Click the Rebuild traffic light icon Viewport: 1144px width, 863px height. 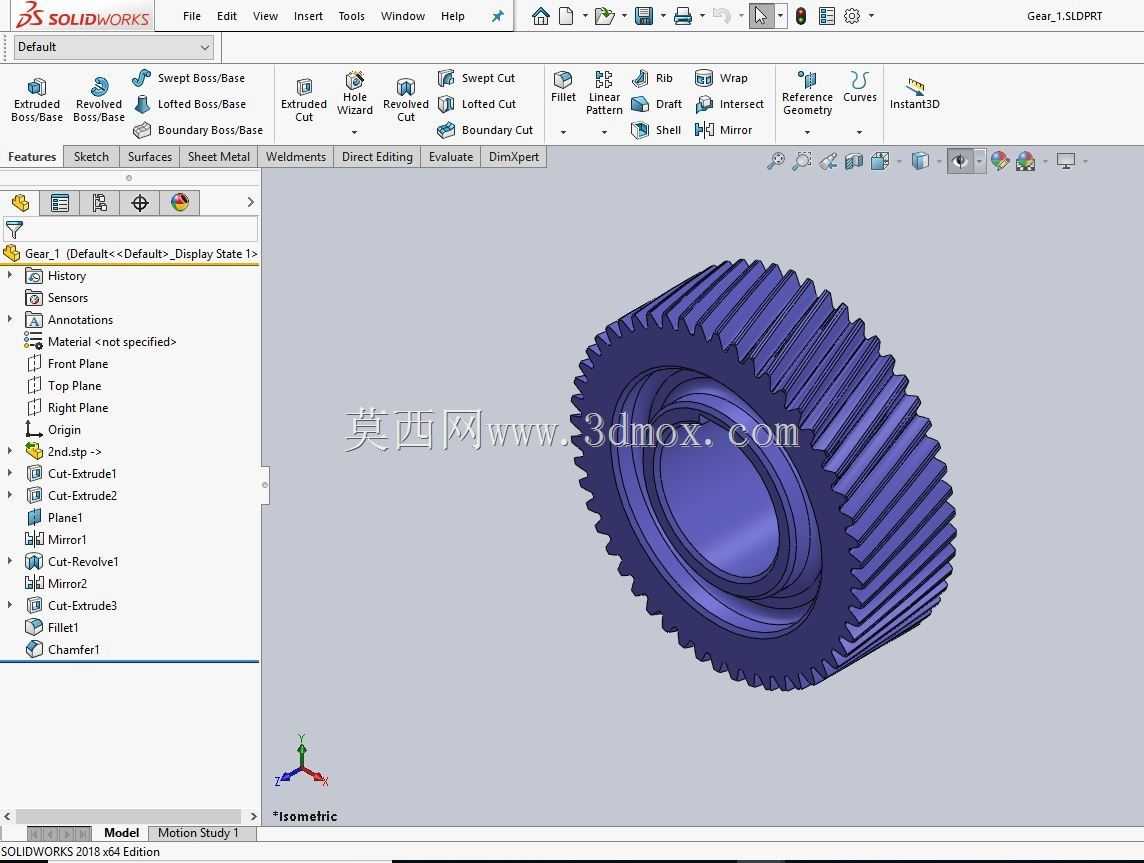(801, 16)
